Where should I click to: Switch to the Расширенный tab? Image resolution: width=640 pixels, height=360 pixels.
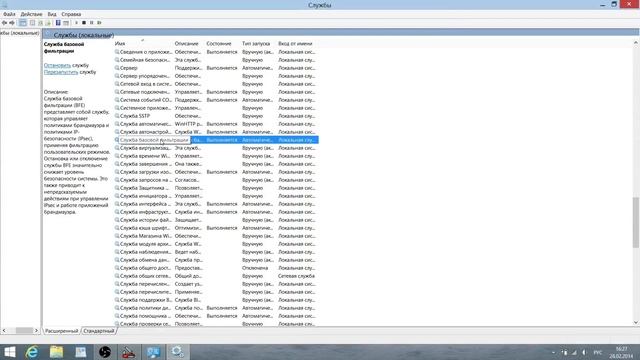[61, 331]
